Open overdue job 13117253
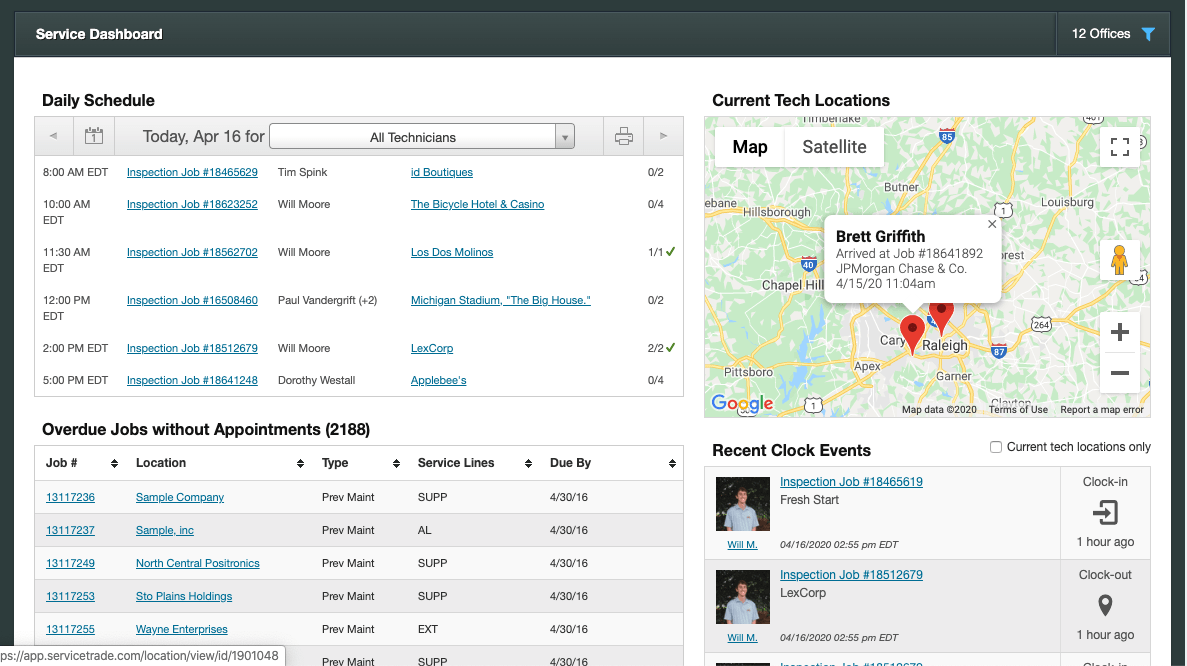The height and width of the screenshot is (666, 1187). 70,596
